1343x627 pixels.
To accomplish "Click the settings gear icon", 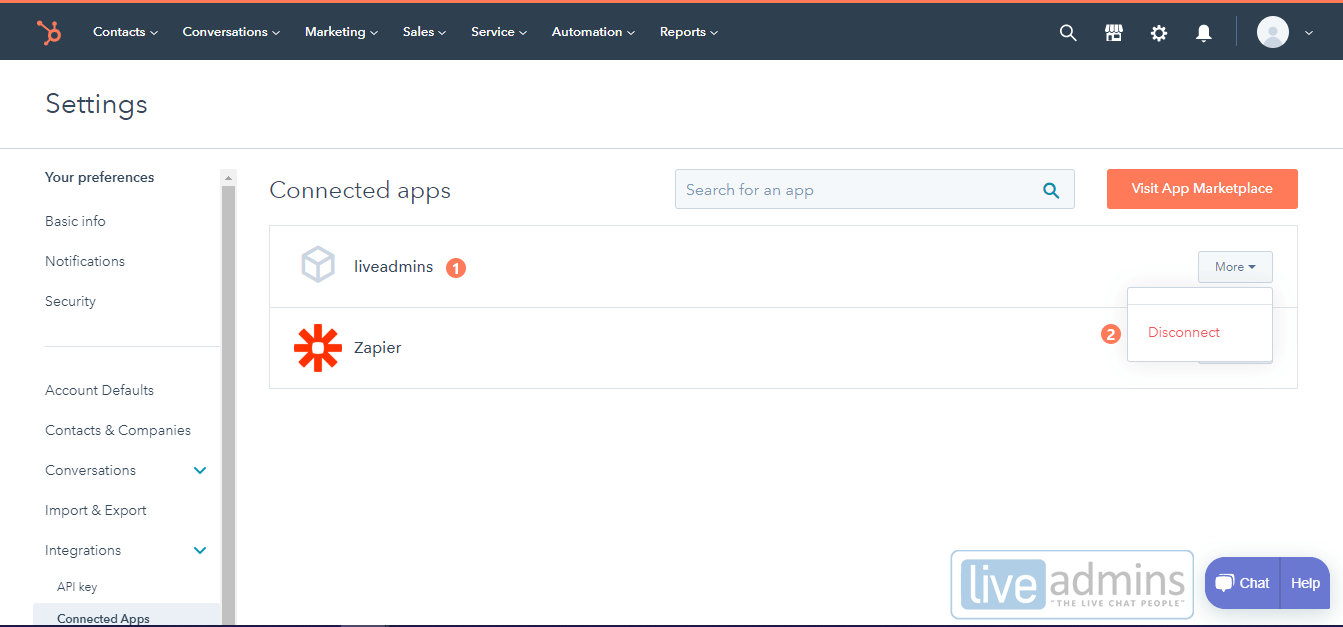I will click(x=1158, y=32).
